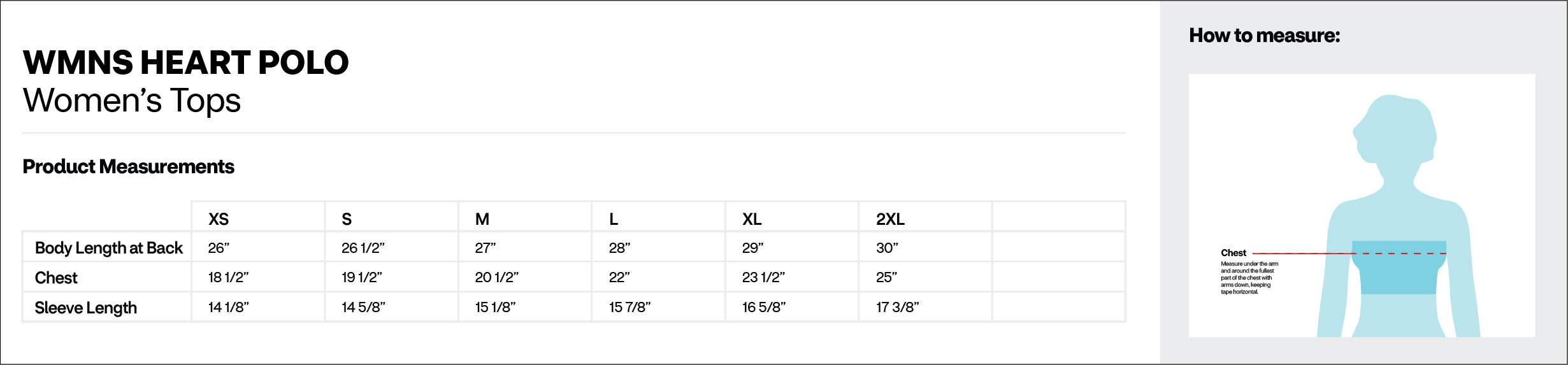This screenshot has width=1568, height=365.
Task: Select the M body length value 27"
Action: [x=486, y=248]
